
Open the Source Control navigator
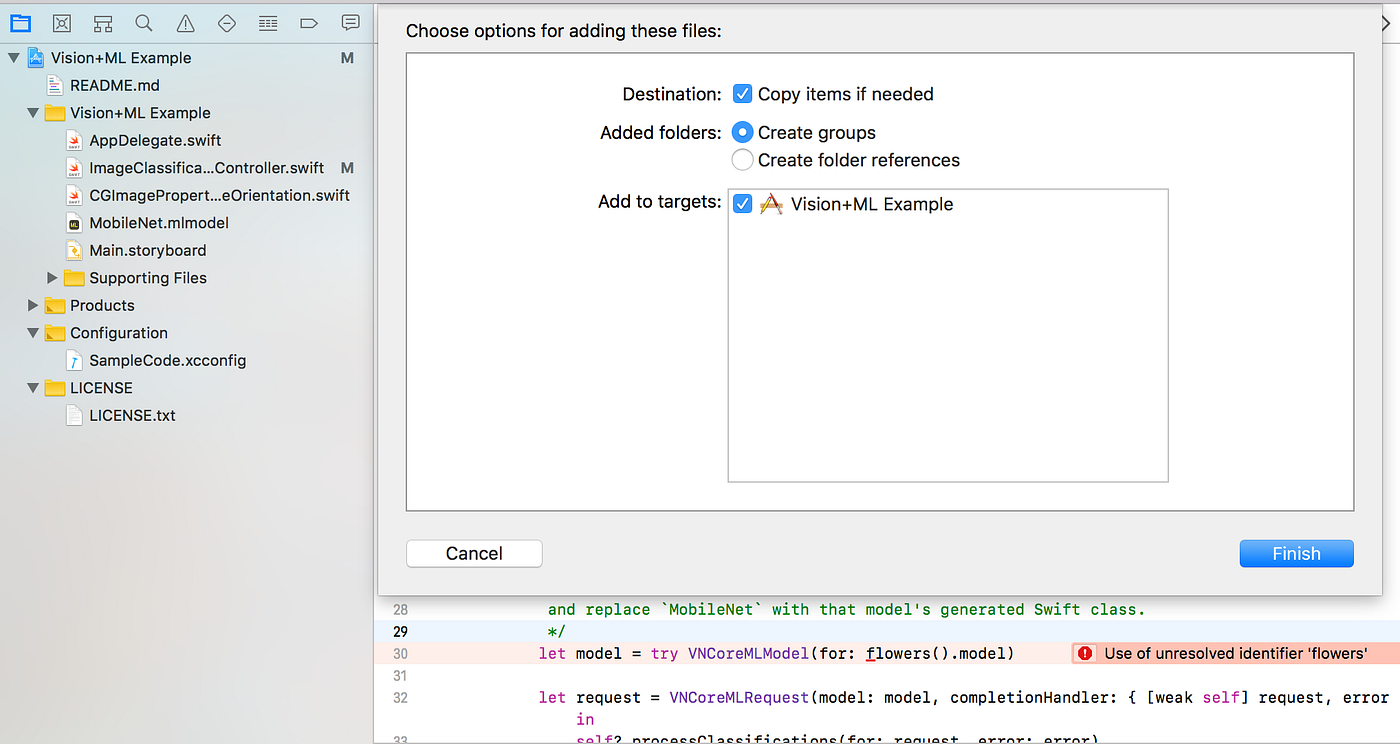[62, 23]
